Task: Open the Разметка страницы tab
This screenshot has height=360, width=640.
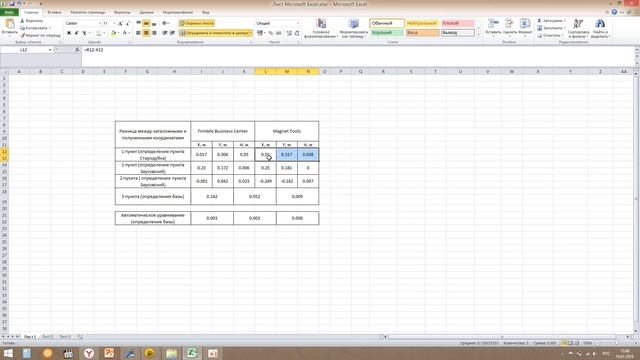Action: pos(87,12)
